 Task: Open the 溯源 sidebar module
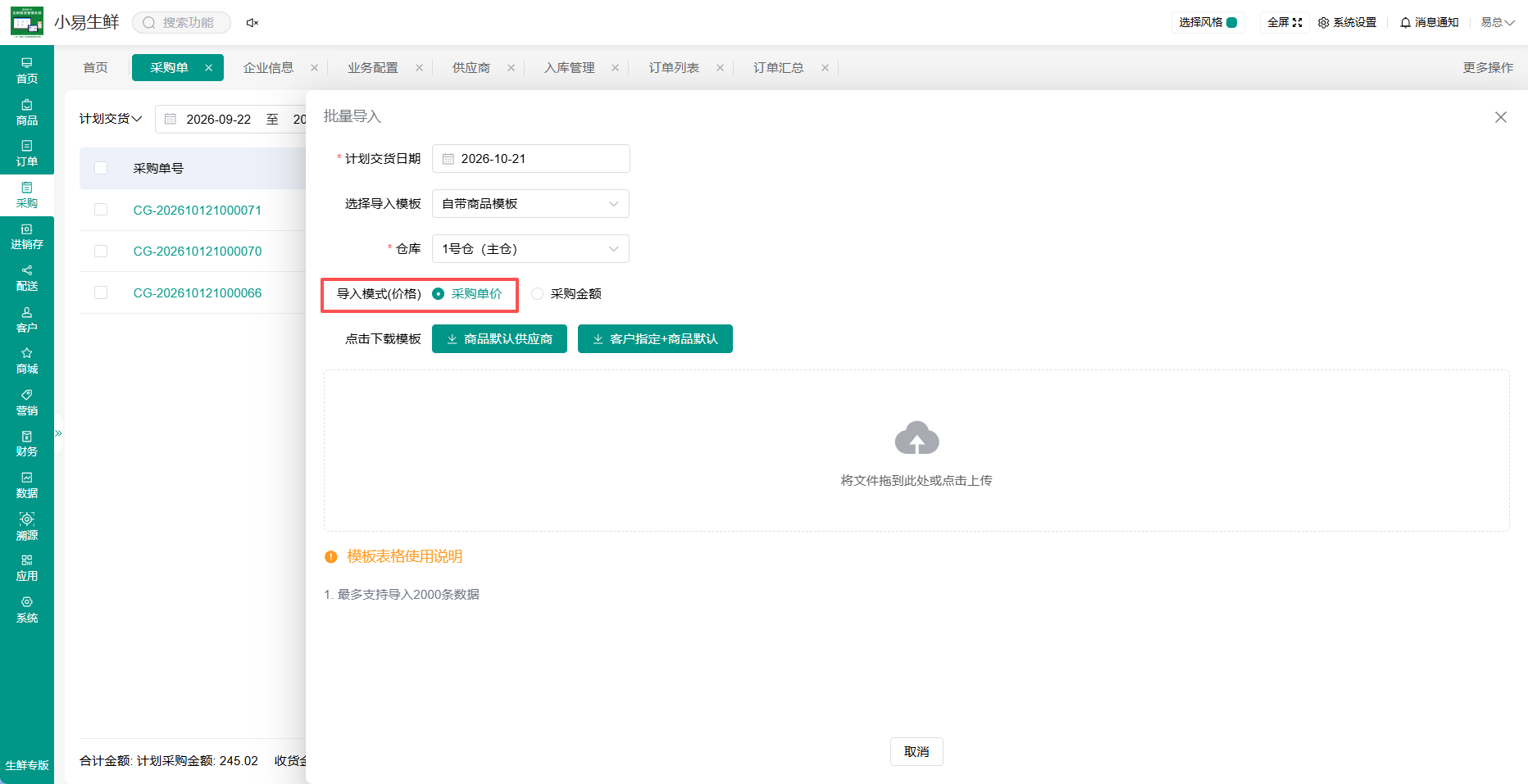[x=27, y=527]
